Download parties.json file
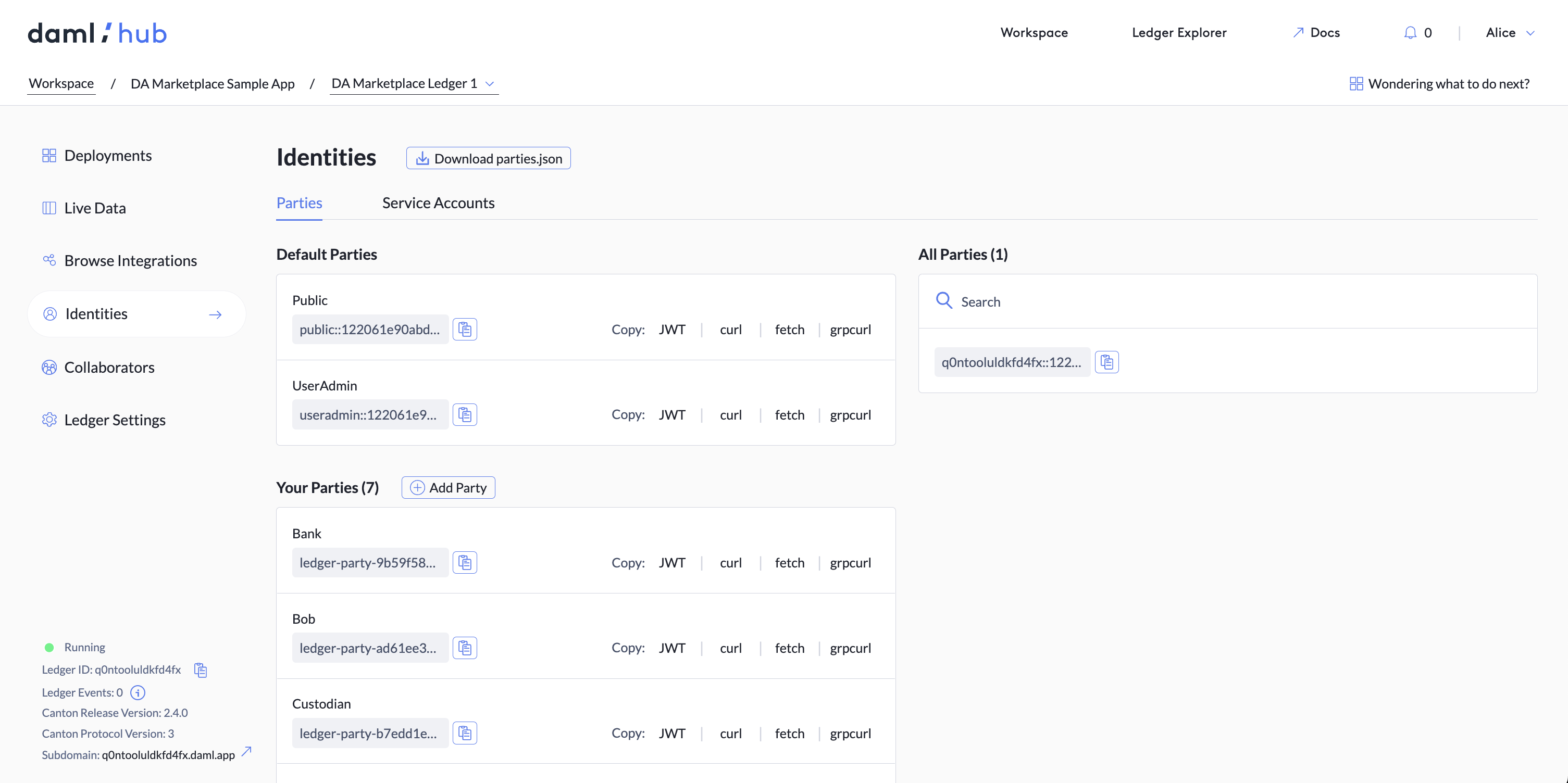The image size is (1568, 783). click(488, 158)
